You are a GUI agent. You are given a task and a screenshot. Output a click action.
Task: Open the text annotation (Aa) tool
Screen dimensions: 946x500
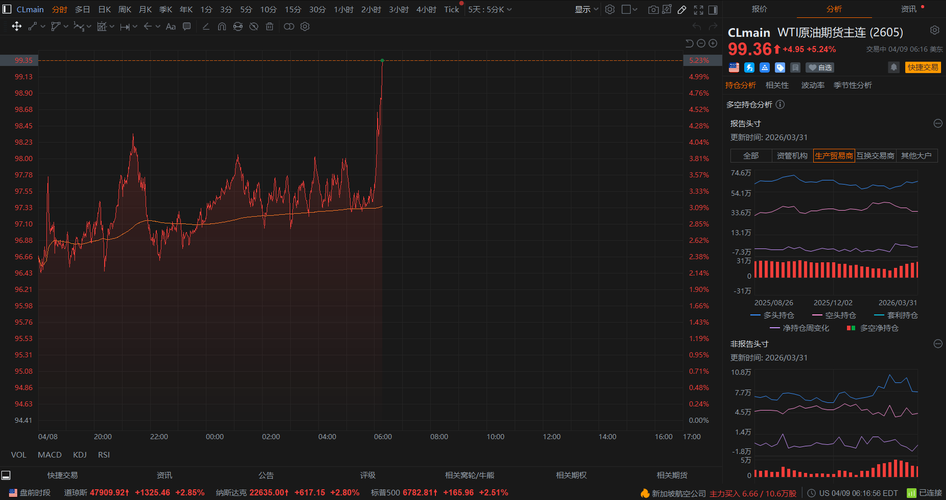point(170,26)
